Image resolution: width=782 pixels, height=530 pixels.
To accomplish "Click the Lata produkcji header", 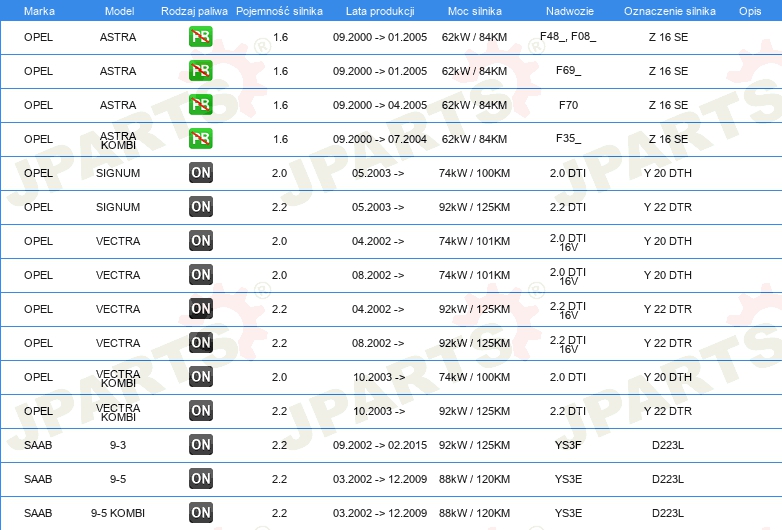I will point(380,11).
